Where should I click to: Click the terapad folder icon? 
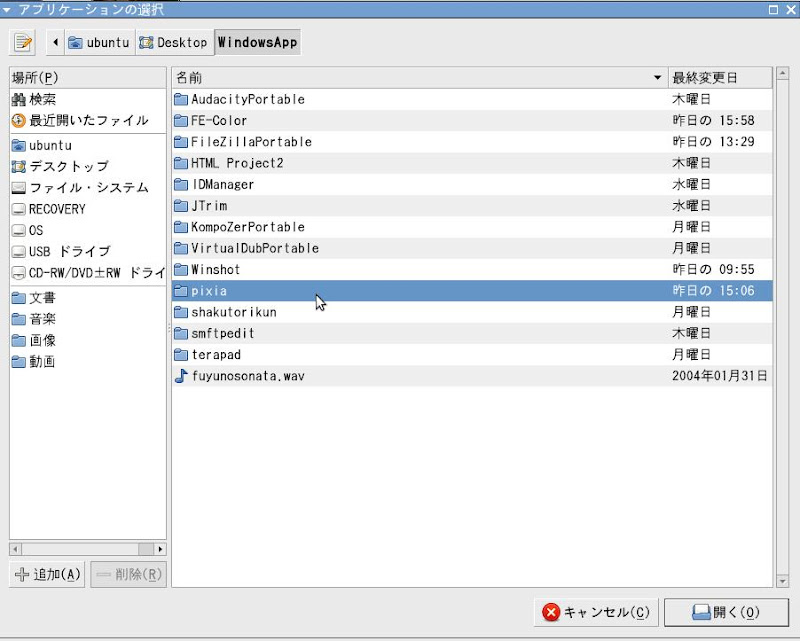[181, 355]
